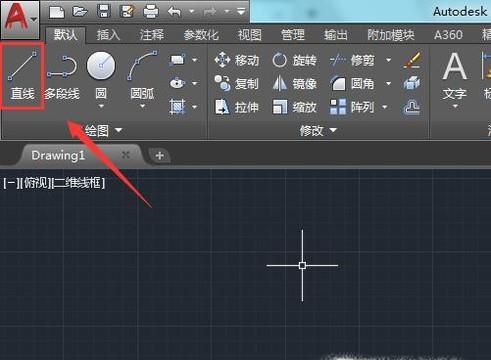This screenshot has width=491, height=360.
Task: Switch to the A360 ribbon tab
Action: (x=448, y=35)
